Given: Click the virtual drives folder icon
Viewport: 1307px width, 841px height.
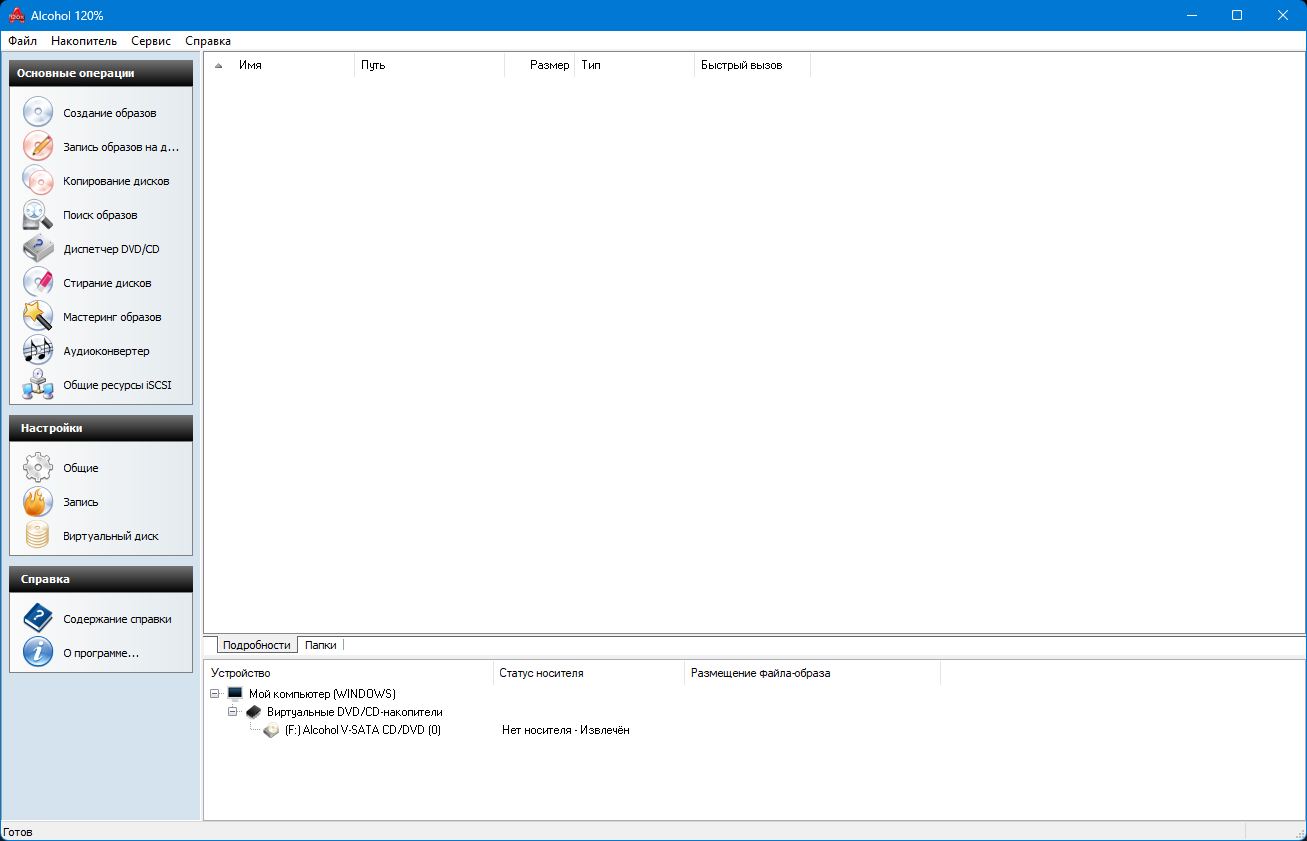Looking at the screenshot, I should click(253, 711).
